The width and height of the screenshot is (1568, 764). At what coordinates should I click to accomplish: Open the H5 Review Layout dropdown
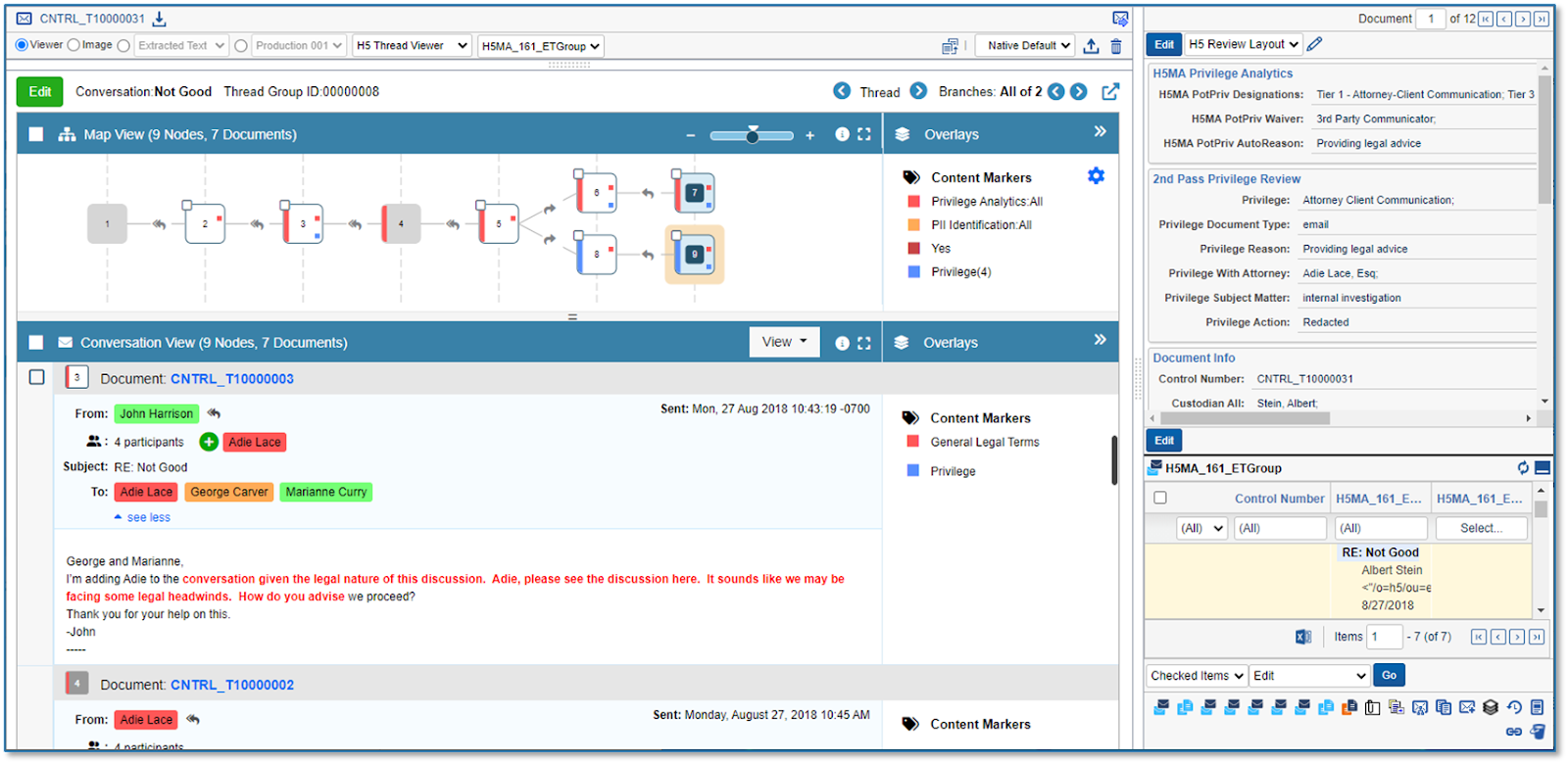pyautogui.click(x=1244, y=44)
